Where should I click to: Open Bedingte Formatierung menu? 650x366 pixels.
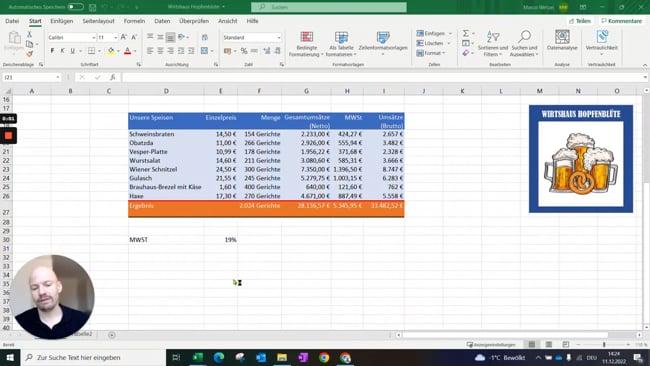[306, 44]
